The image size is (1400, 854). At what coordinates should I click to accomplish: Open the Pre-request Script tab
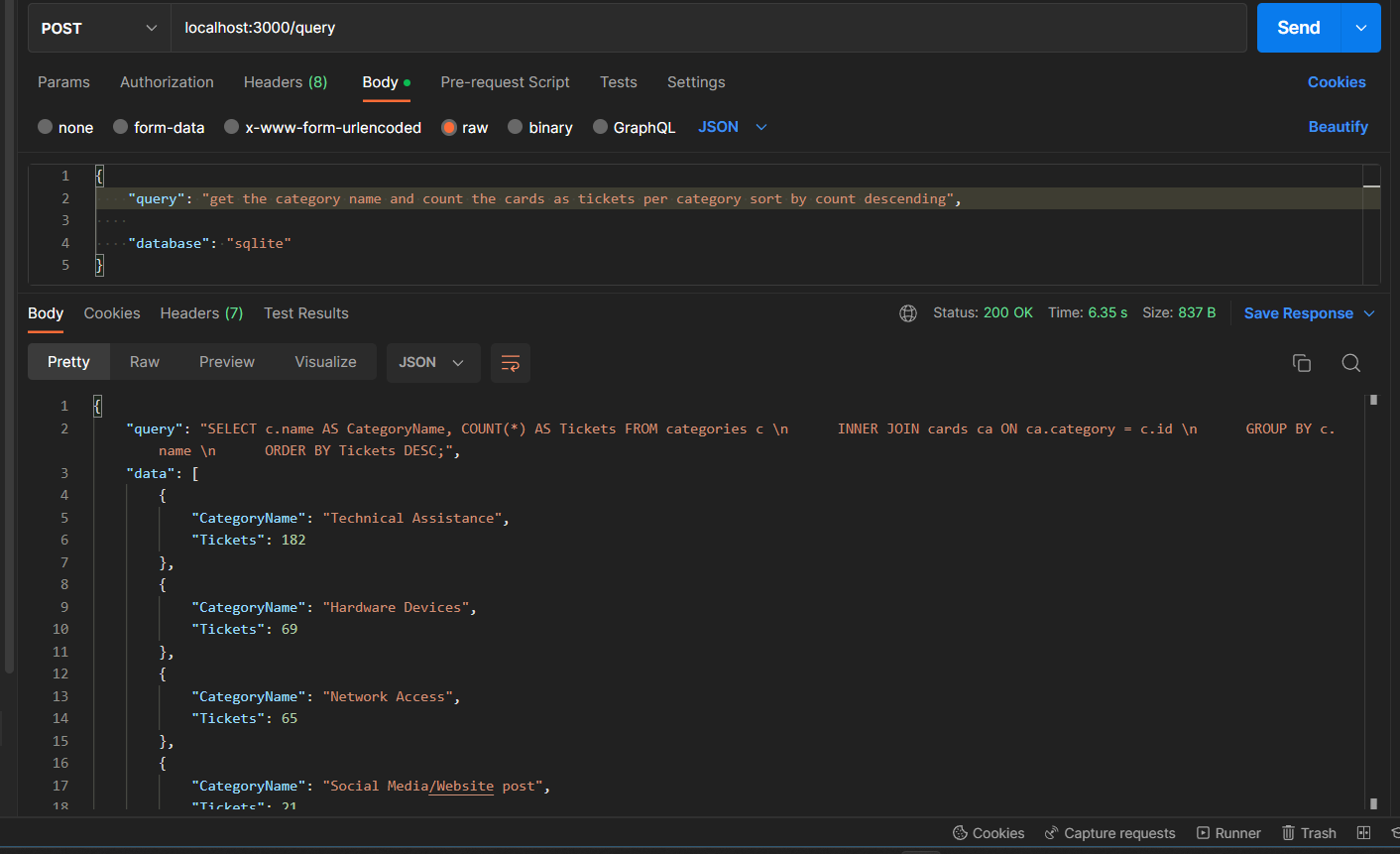(x=505, y=82)
